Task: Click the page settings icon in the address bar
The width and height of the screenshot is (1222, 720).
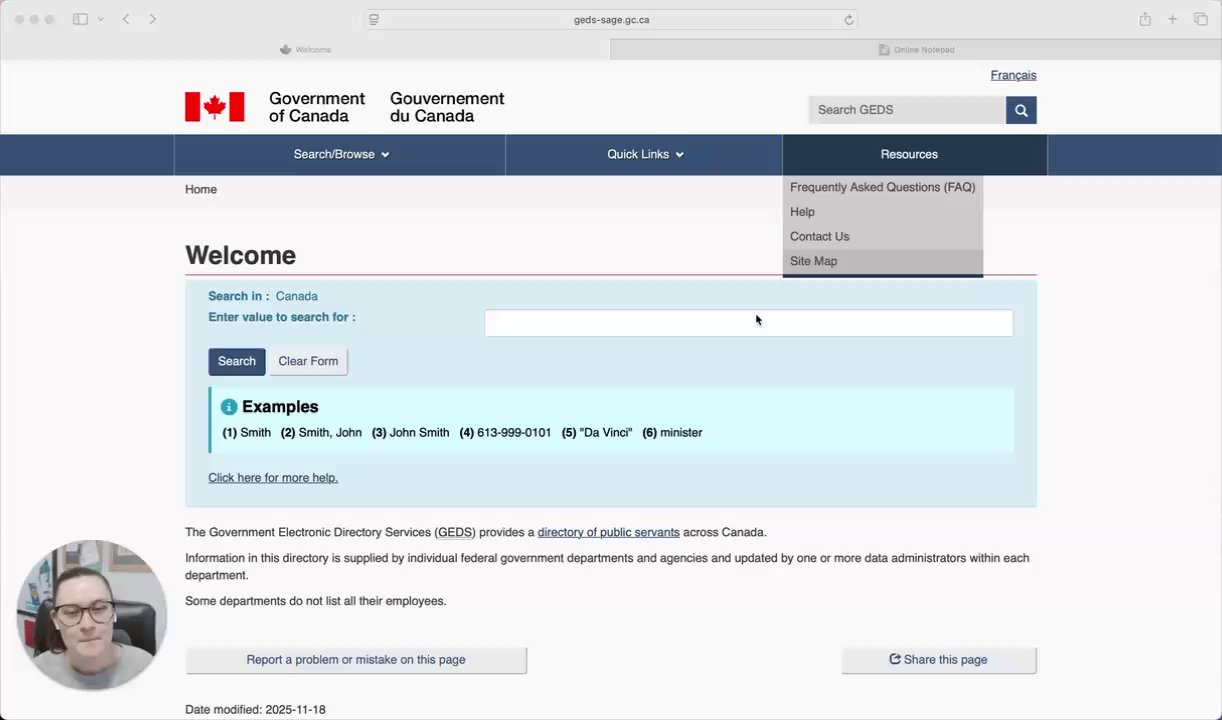Action: (374, 20)
